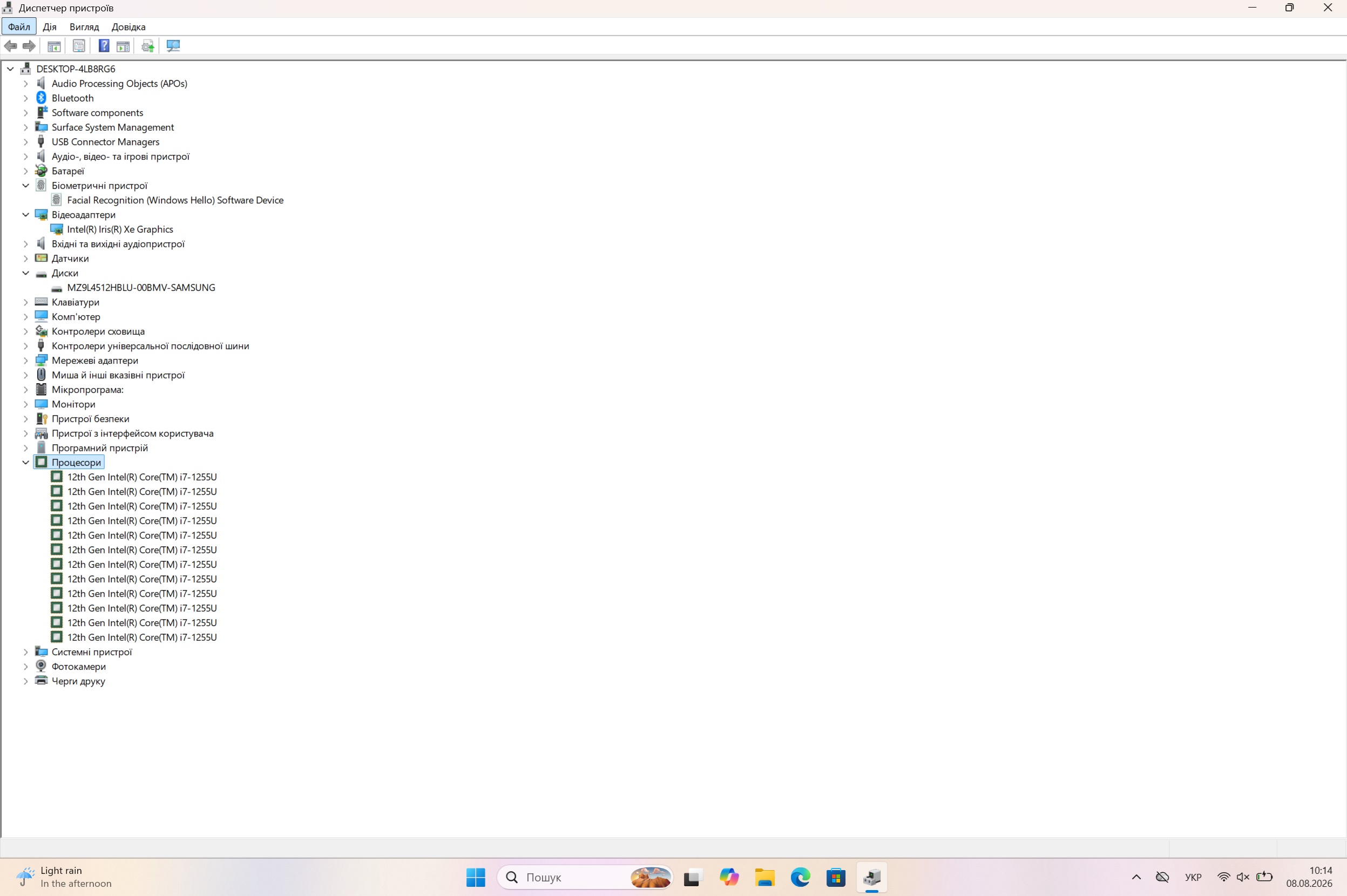Screen dimensions: 1347x896
Task: Scan for hardware changes via monitor icon
Action: [173, 46]
